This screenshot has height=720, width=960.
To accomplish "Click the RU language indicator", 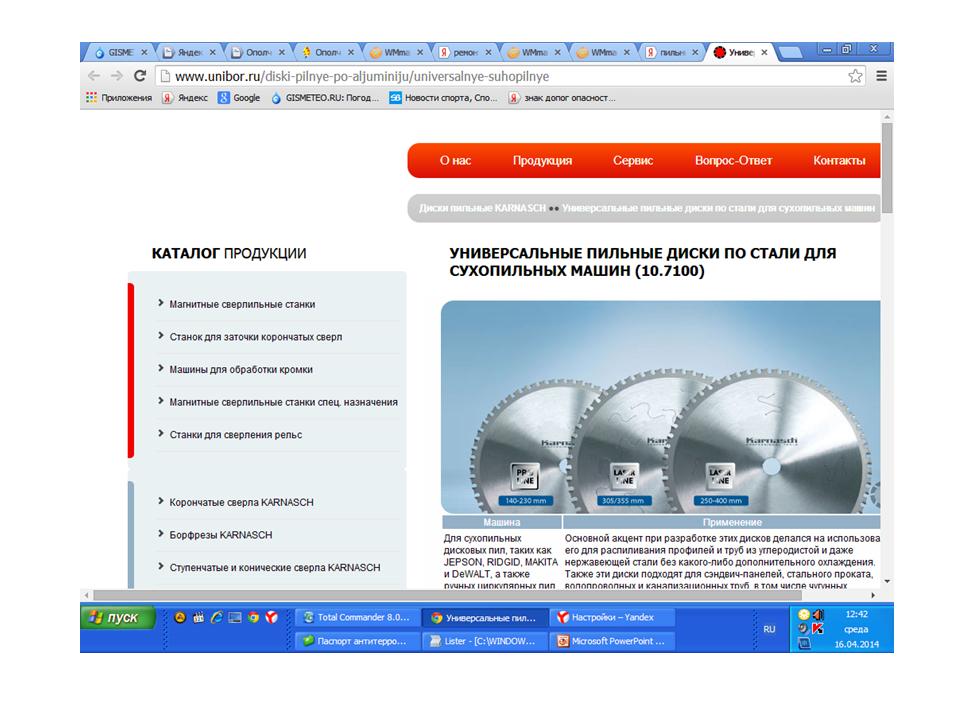I will point(769,629).
